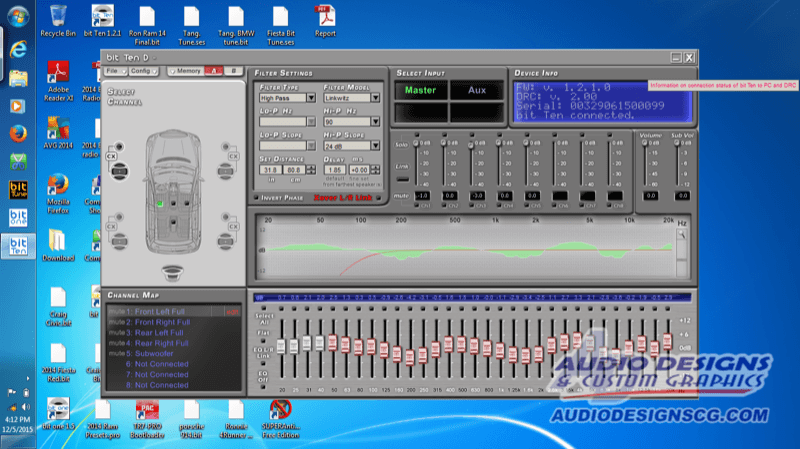Open Internet Explorer from the taskbar
The height and width of the screenshot is (449, 800).
18,49
